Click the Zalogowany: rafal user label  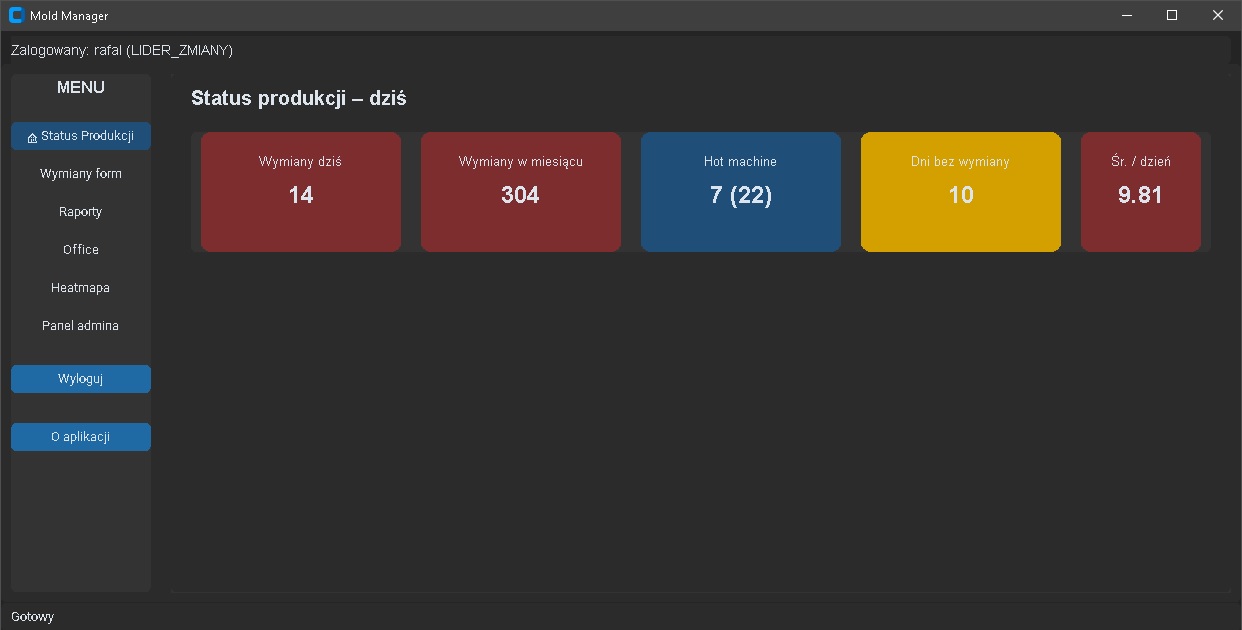(x=122, y=50)
